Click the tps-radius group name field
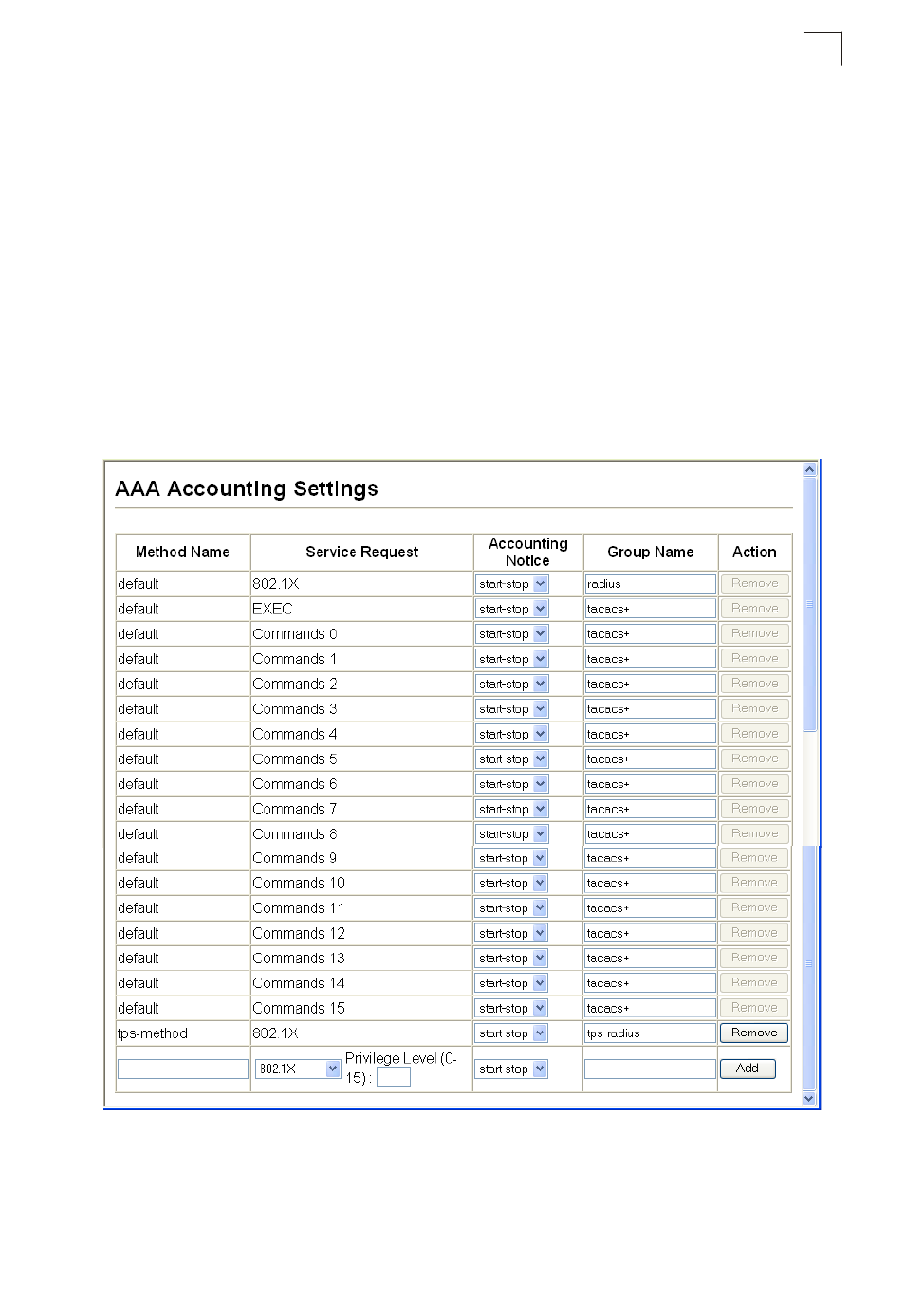 click(650, 1033)
